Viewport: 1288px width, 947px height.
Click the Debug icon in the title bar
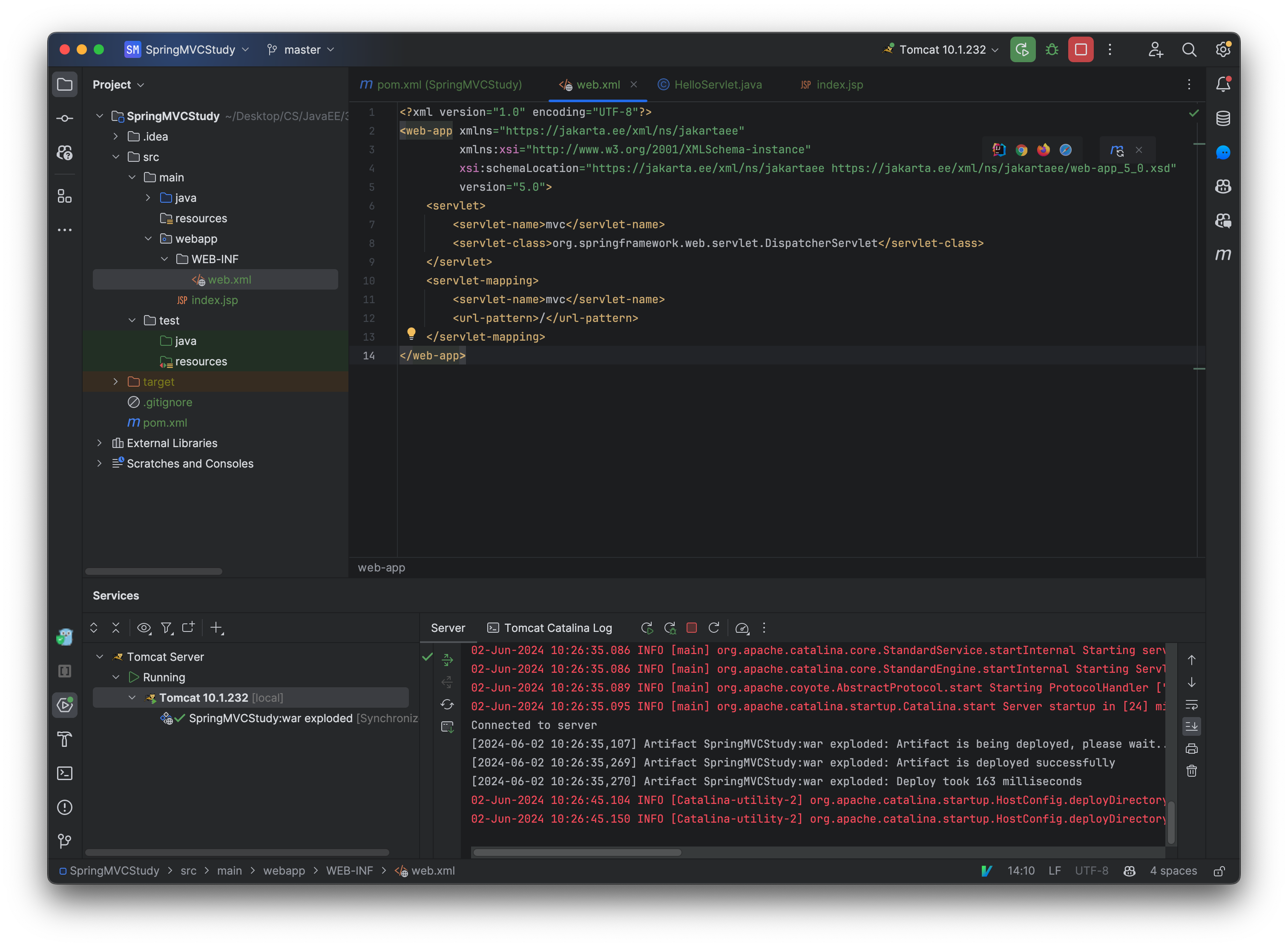[x=1052, y=49]
